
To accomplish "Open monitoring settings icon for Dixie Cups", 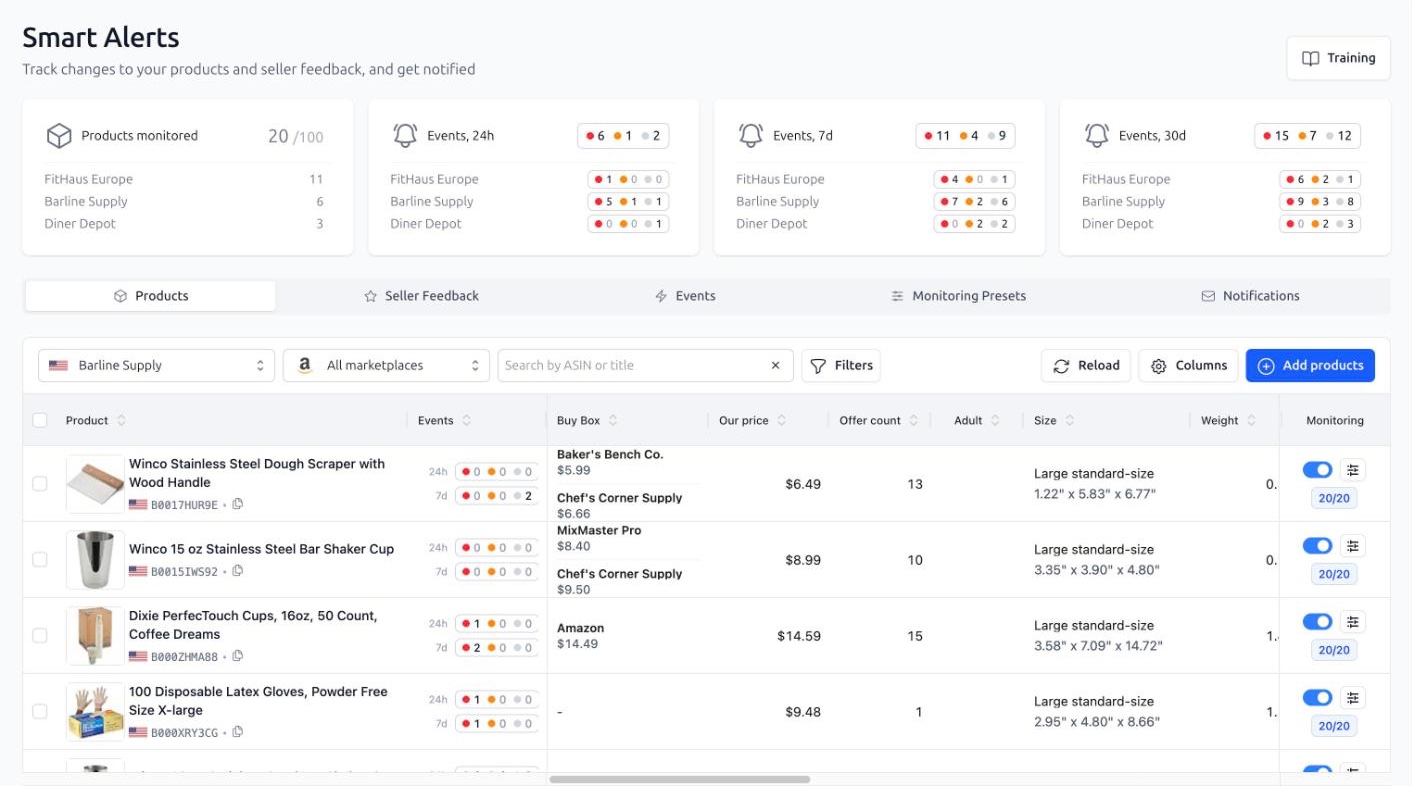I will (x=1353, y=622).
